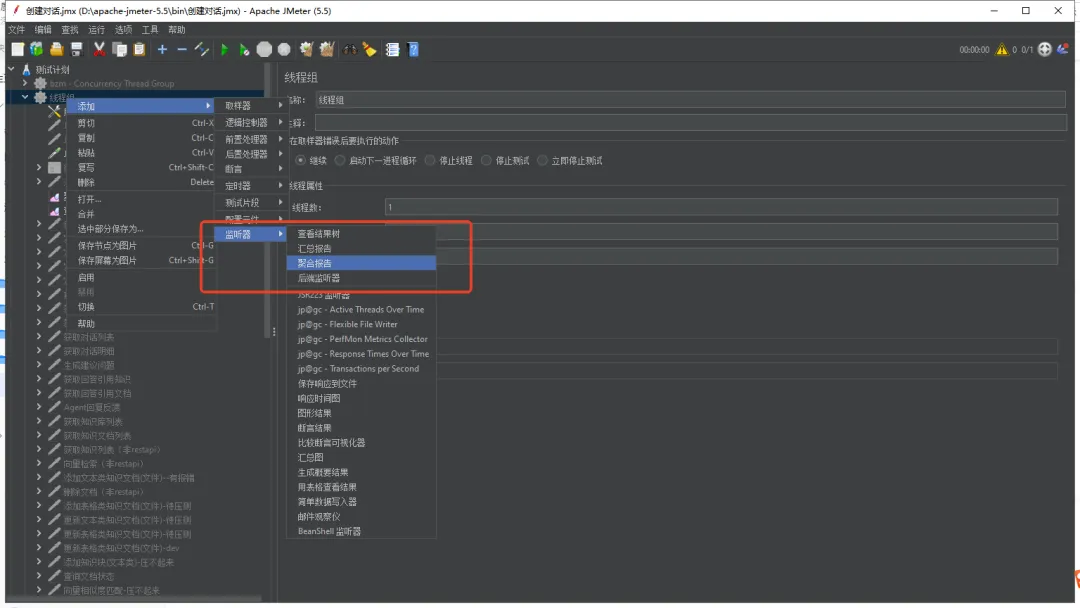The width and height of the screenshot is (1080, 608).
Task: Click the Save floppy disk icon
Action: 76,49
